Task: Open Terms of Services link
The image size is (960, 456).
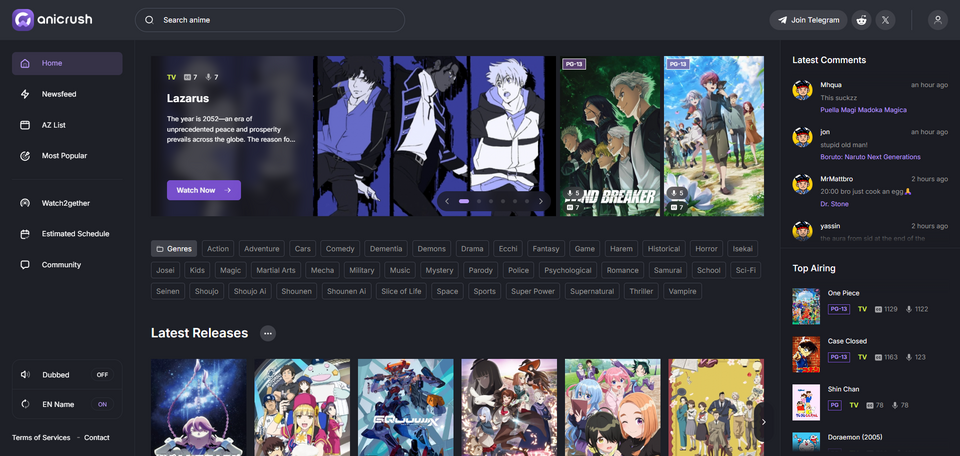Action: 41,438
